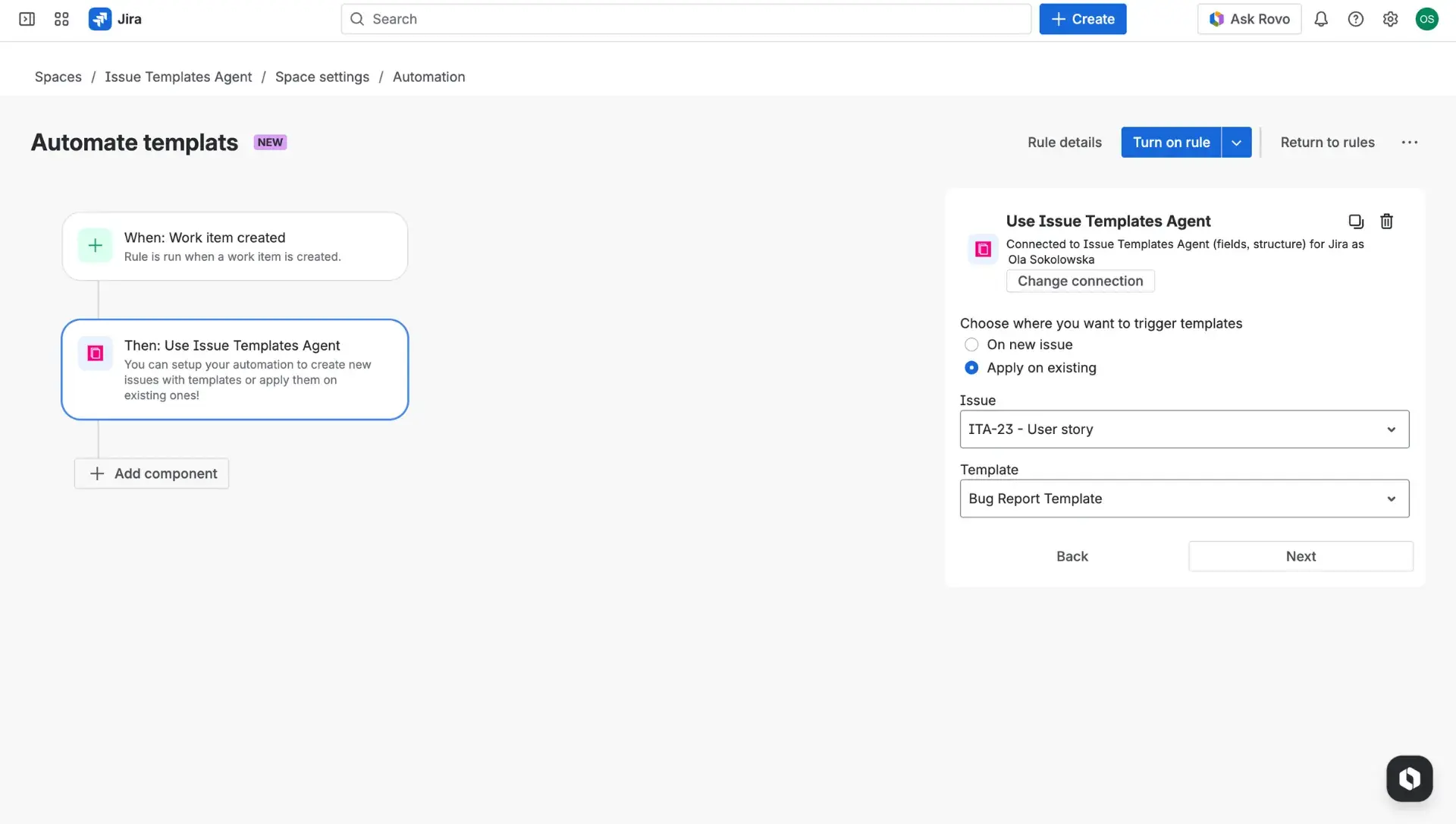Click the Next button
Image resolution: width=1456 pixels, height=824 pixels.
[x=1300, y=556]
